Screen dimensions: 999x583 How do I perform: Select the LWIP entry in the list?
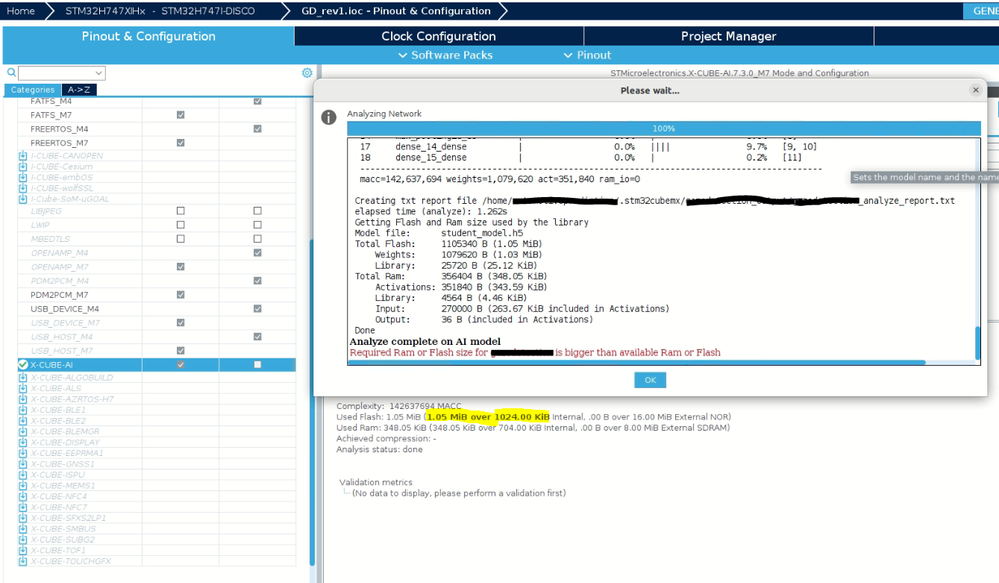point(40,224)
